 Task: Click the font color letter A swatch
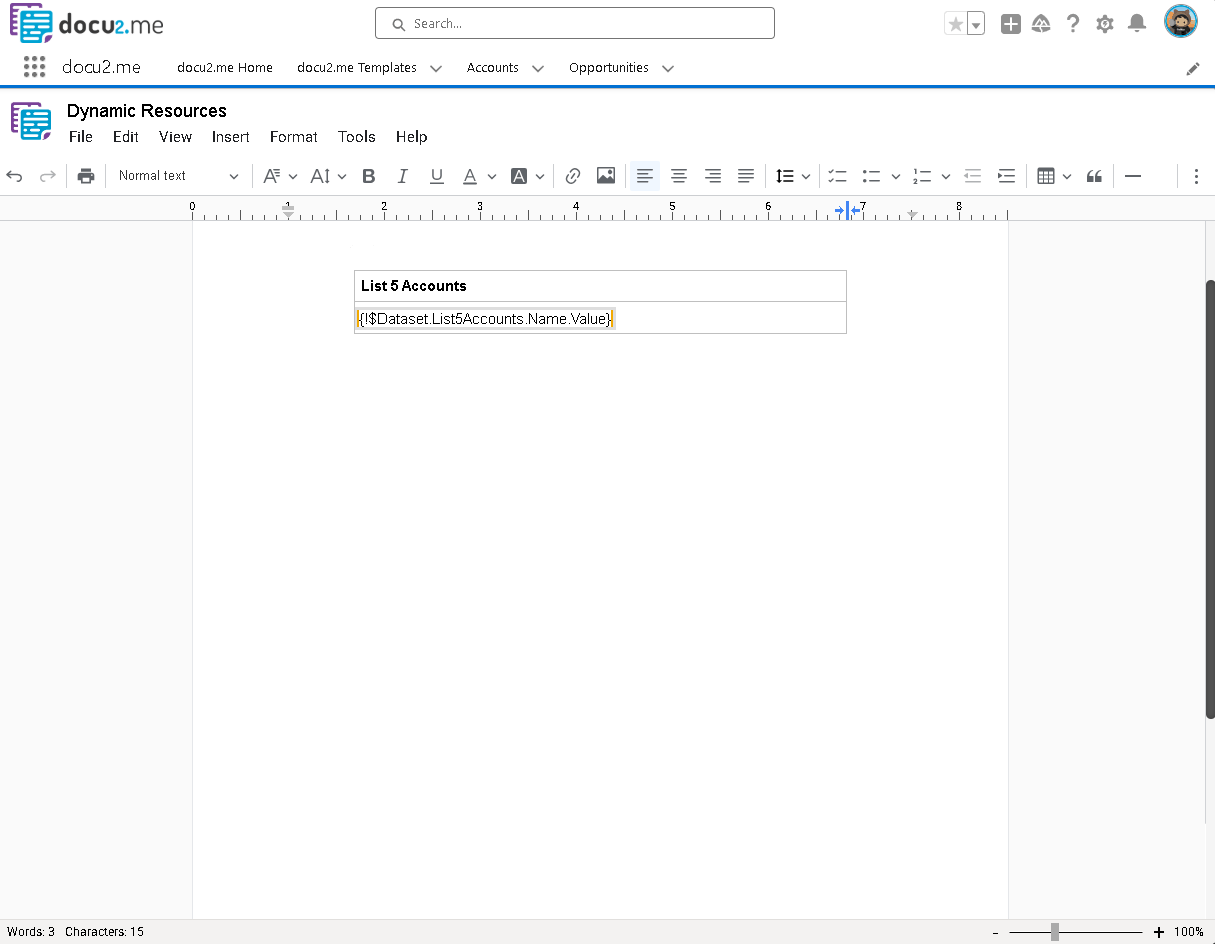(470, 176)
